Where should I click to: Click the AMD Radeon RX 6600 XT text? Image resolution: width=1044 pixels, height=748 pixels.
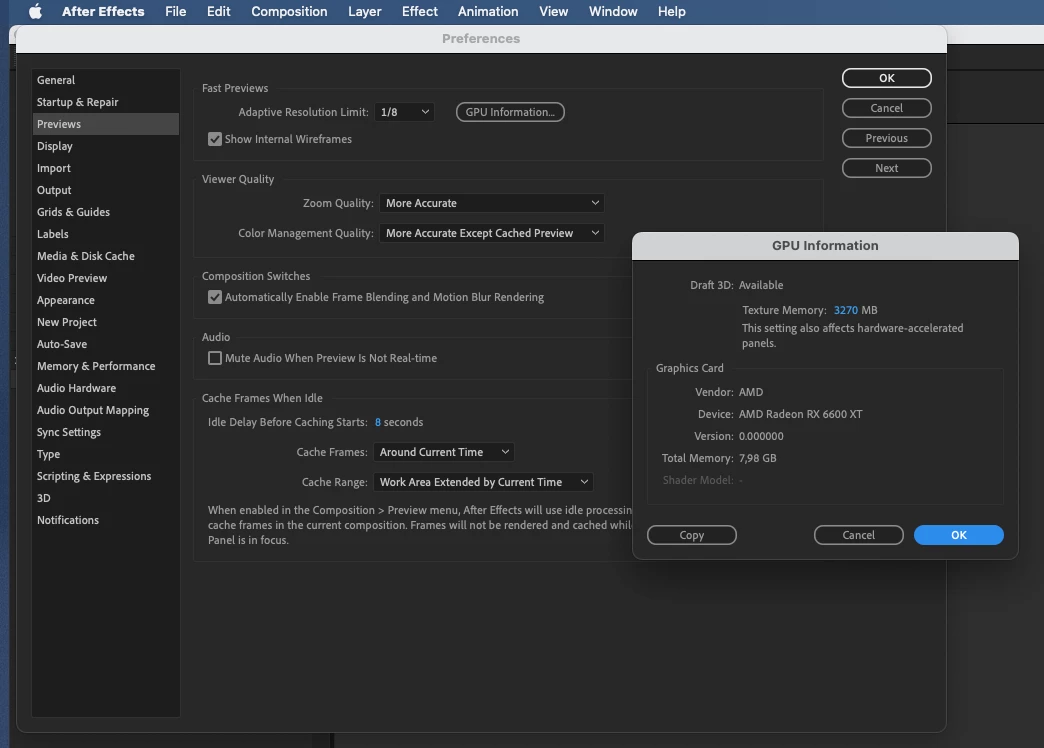[x=800, y=414]
